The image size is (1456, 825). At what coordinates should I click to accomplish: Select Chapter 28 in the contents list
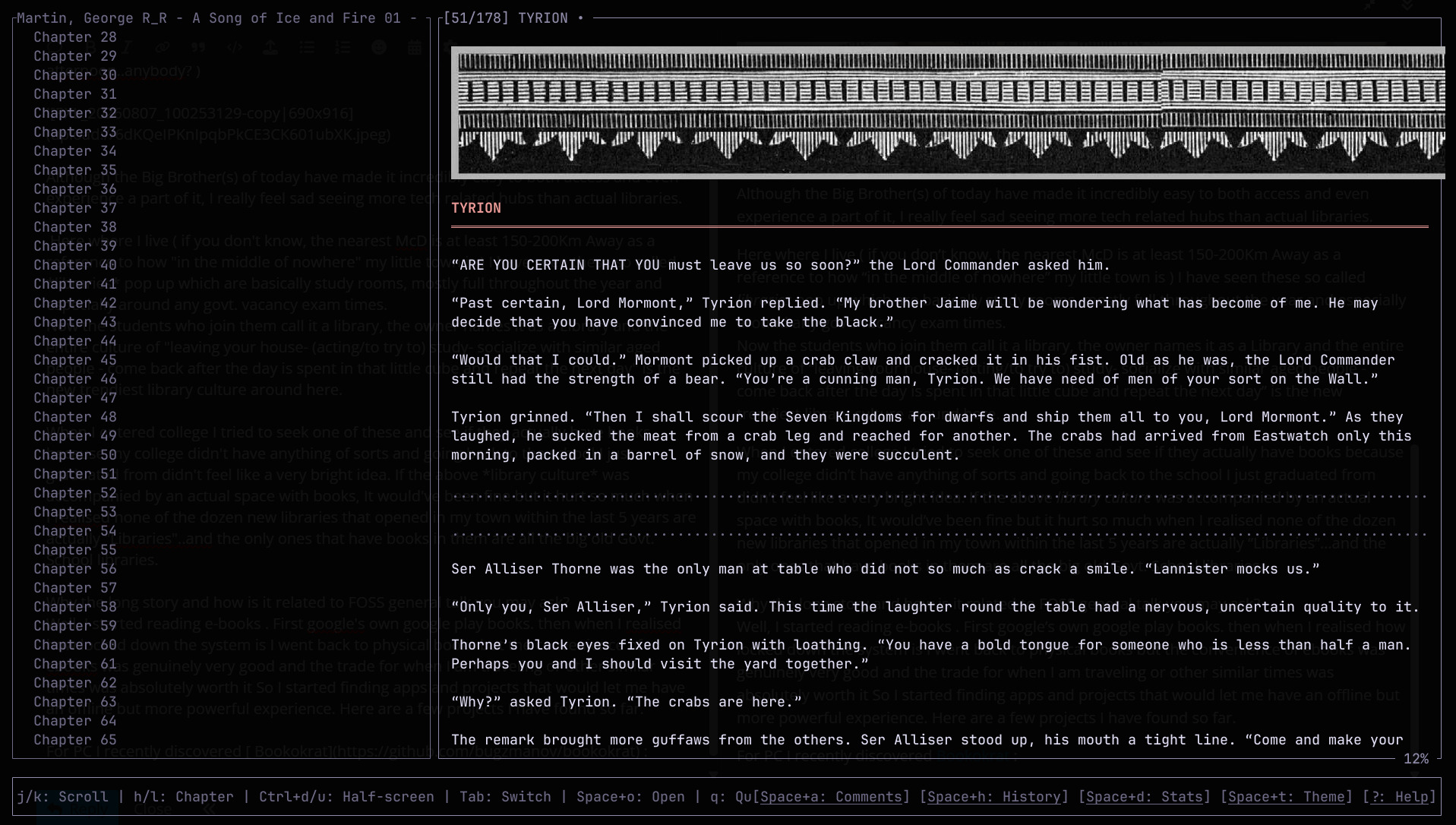(x=75, y=37)
